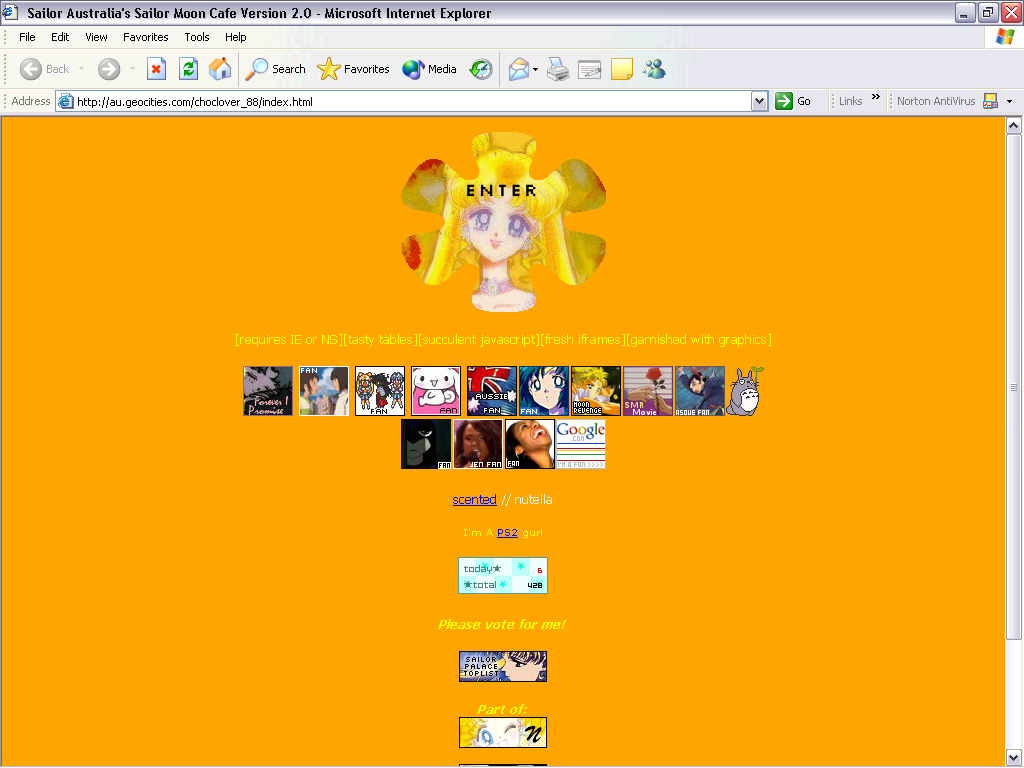The width and height of the screenshot is (1024, 768).
Task: Click the vertical scrollbar thumb
Action: [x=1013, y=387]
